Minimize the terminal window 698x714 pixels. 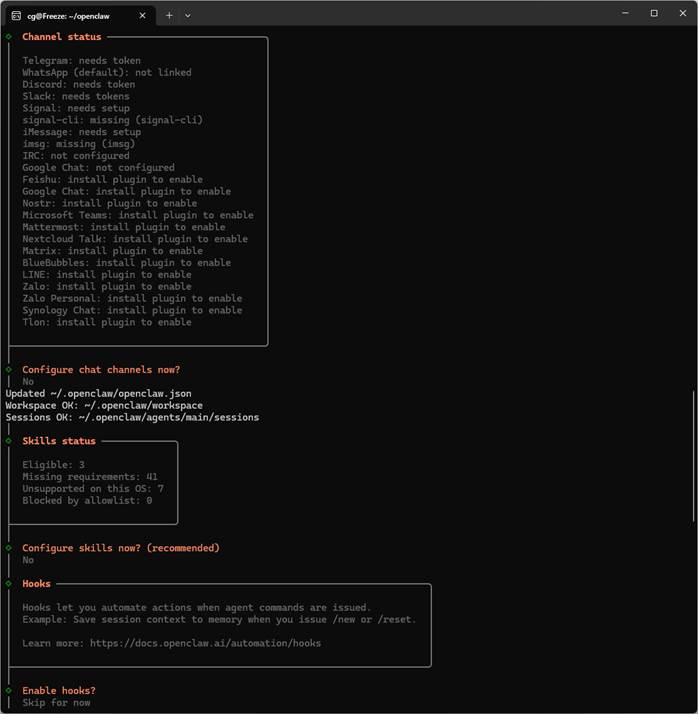(625, 14)
